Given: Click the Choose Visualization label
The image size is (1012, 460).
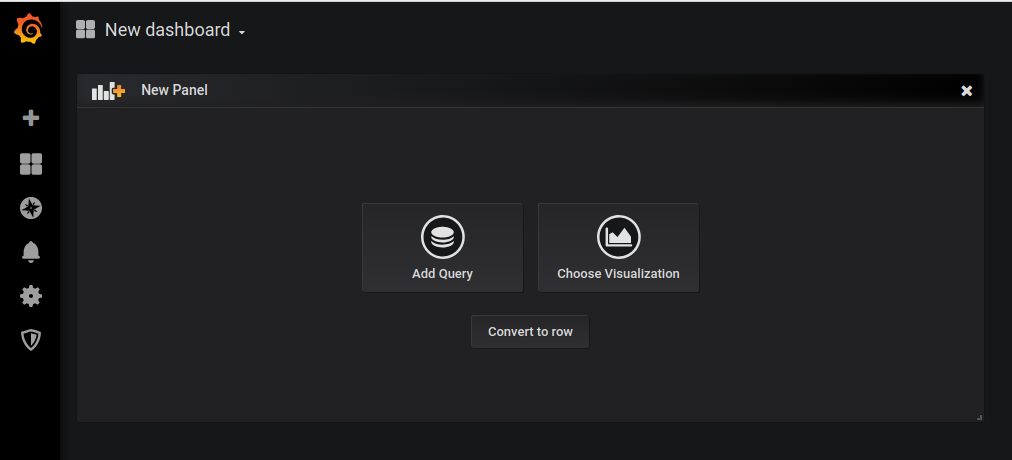Looking at the screenshot, I should (618, 274).
